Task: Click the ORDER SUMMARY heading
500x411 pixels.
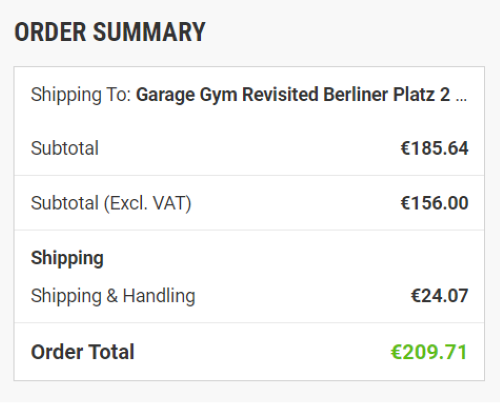Action: [x=110, y=32]
